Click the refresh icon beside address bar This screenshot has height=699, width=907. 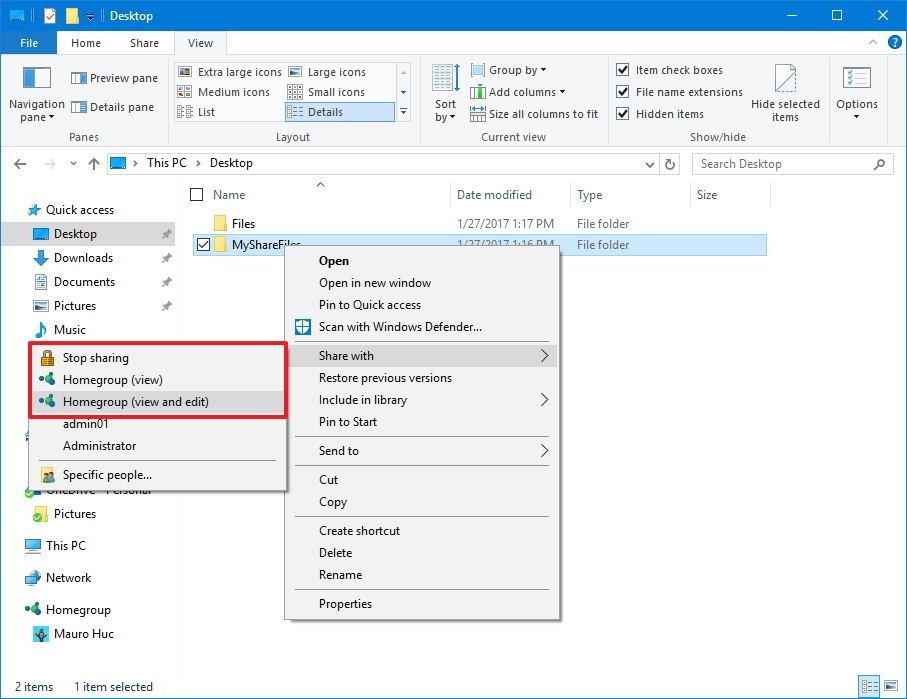[x=670, y=164]
